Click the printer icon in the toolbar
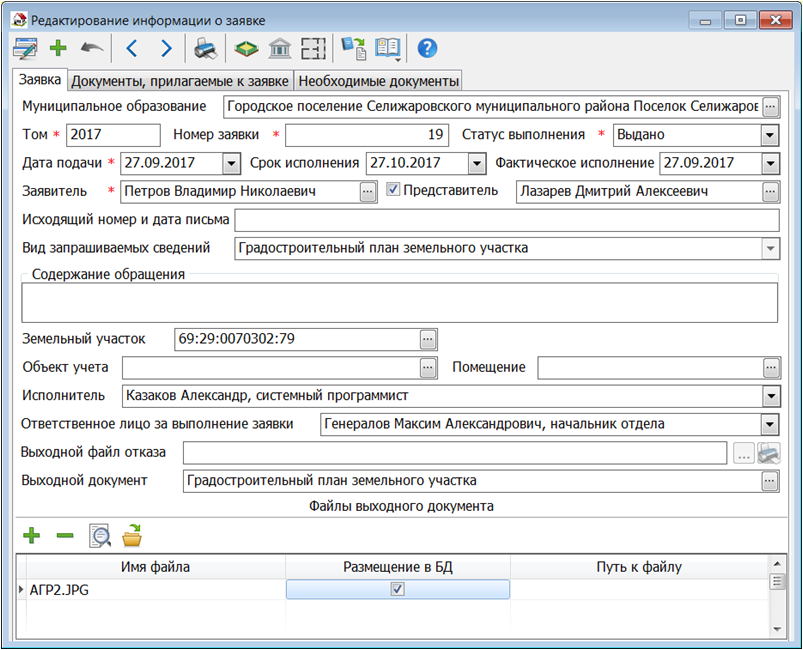Viewport: 803px width, 650px height. point(205,48)
